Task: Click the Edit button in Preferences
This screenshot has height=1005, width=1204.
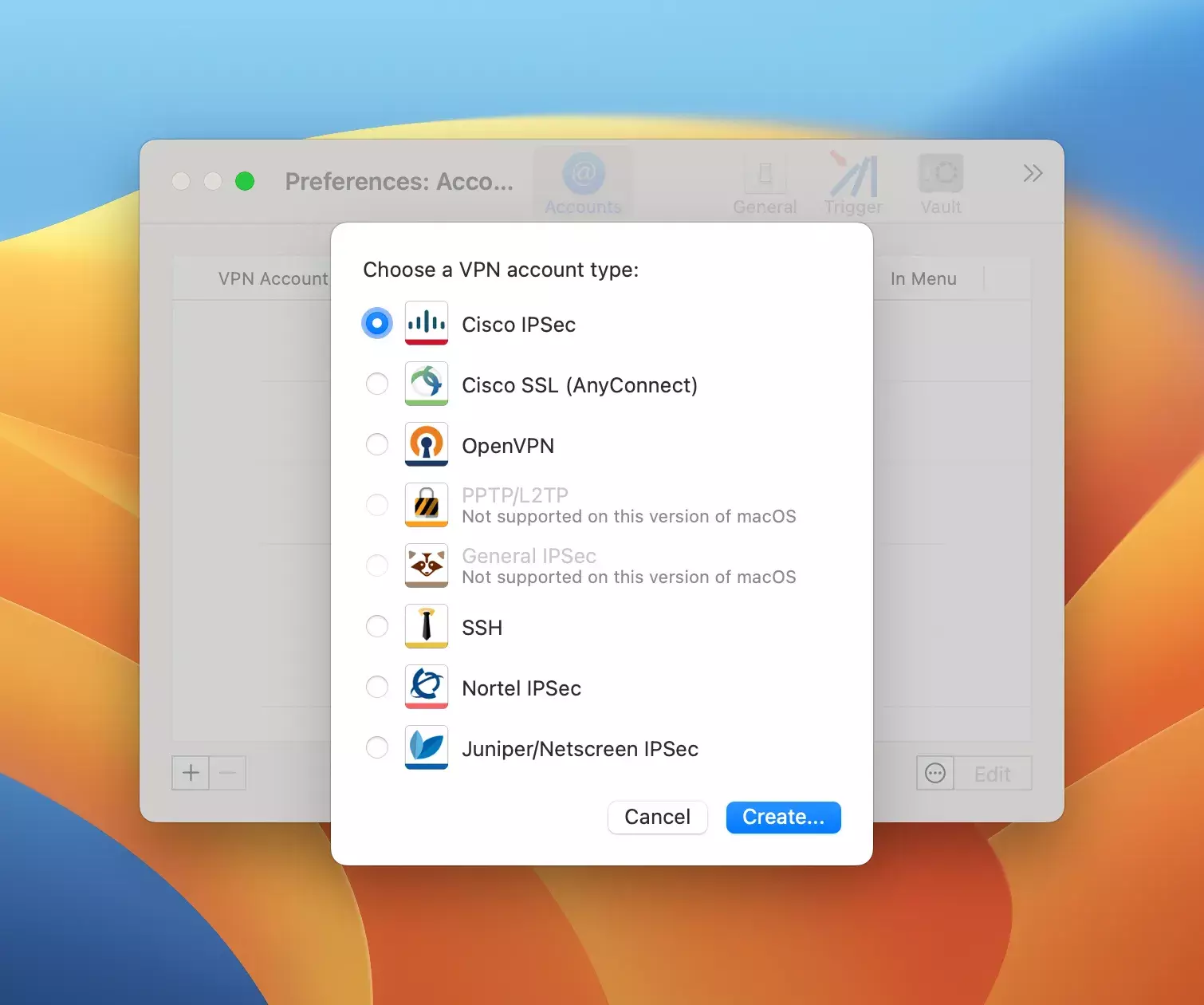Action: coord(993,774)
